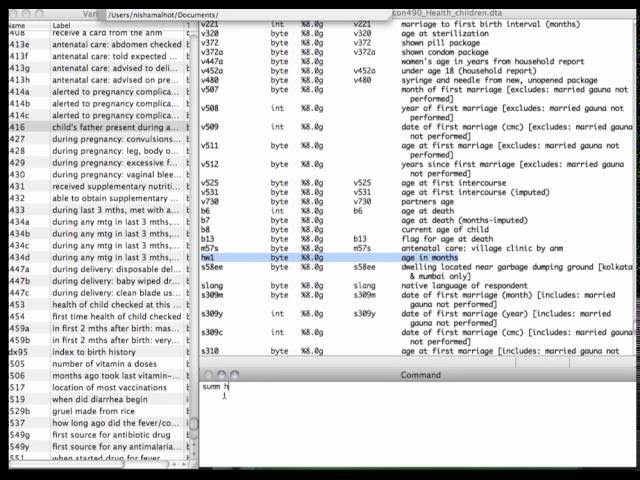640x480 pixels.
Task: Choose variable 459a in Variables list
Action: coord(99,329)
